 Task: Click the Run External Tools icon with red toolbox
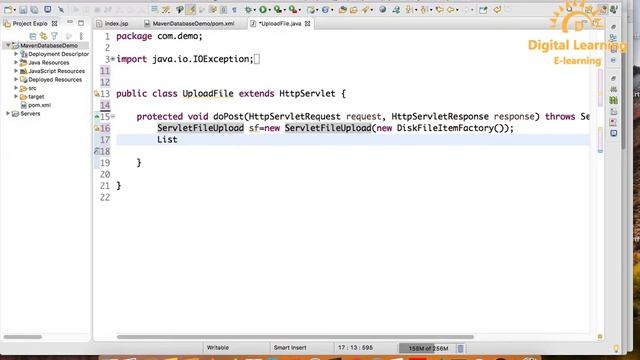[x=293, y=9]
